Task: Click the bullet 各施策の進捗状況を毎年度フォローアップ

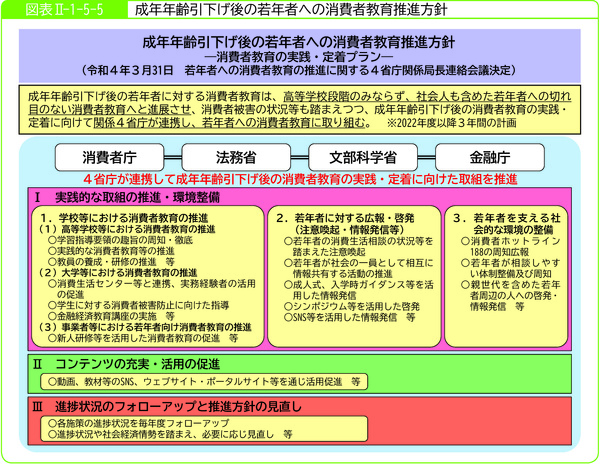Action: 138,423
